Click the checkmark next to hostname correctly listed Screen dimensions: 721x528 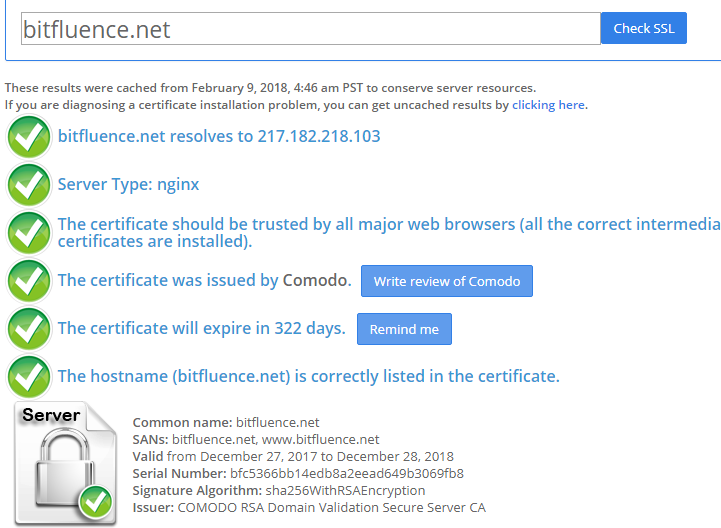tap(29, 377)
